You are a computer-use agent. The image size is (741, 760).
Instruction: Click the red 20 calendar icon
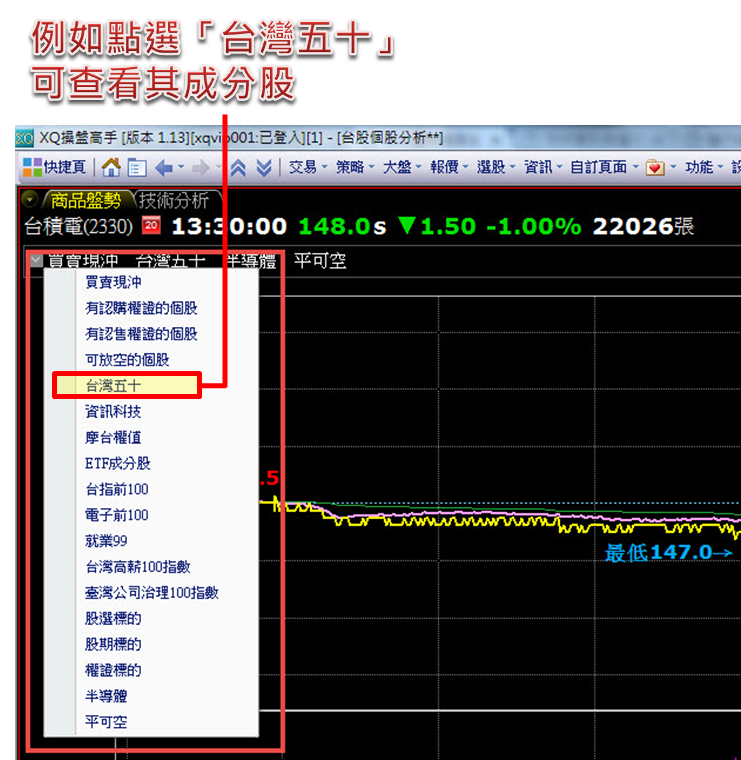(152, 225)
